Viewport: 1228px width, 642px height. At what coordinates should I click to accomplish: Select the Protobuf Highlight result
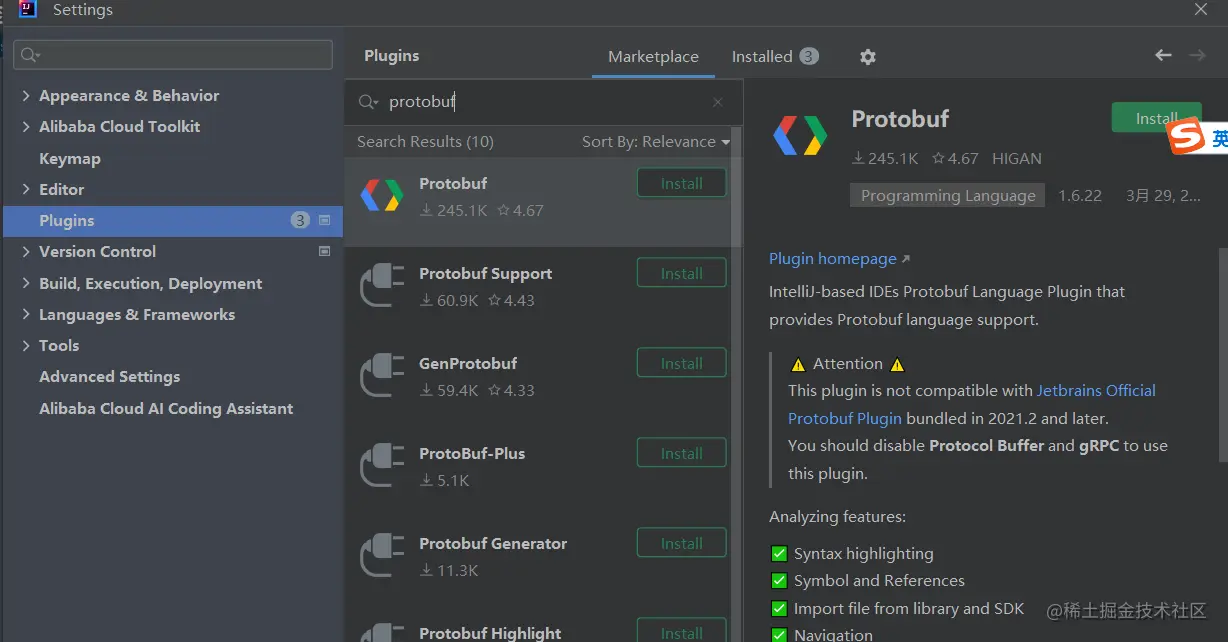click(490, 633)
